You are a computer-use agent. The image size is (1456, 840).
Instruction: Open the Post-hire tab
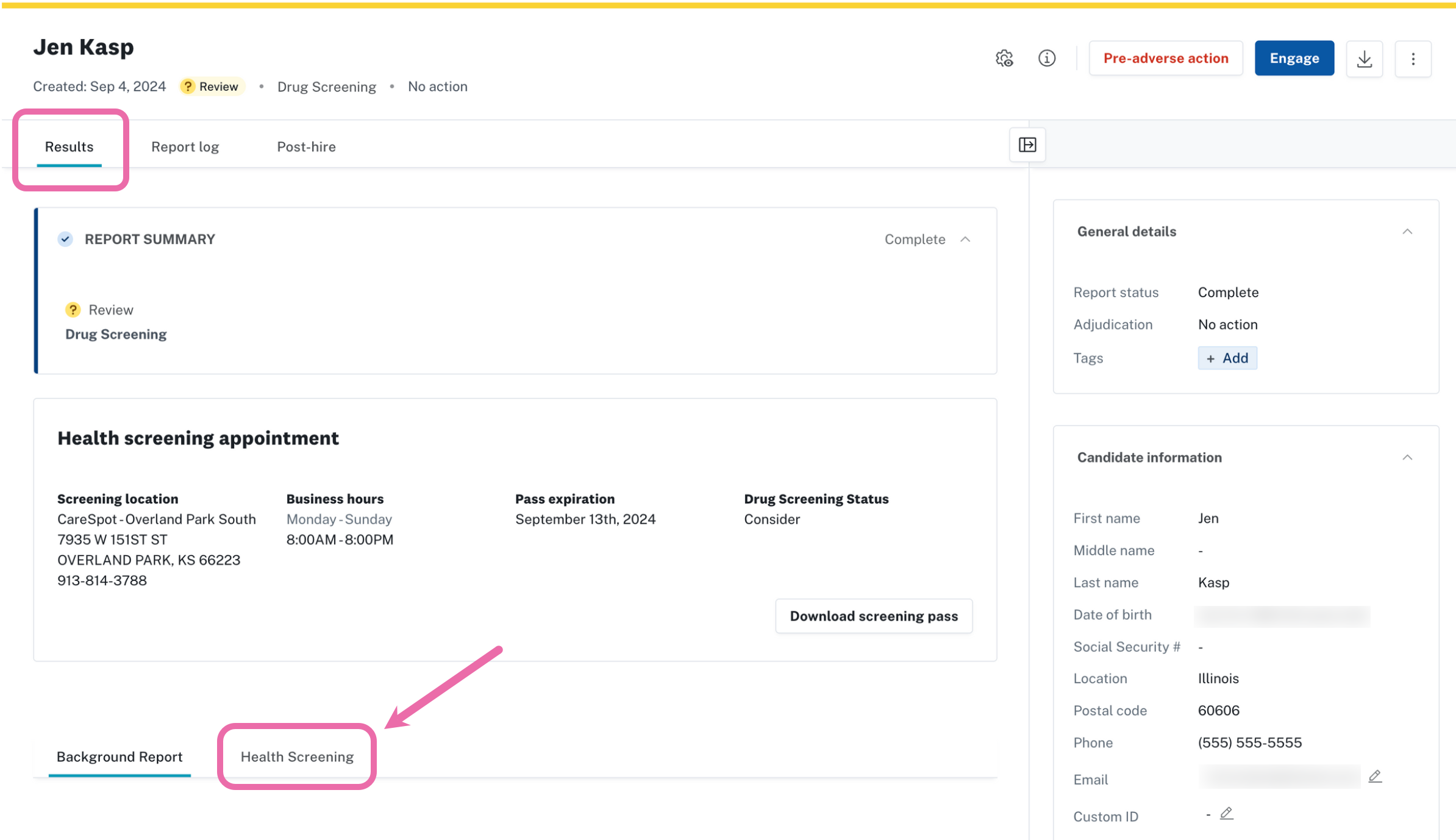306,147
